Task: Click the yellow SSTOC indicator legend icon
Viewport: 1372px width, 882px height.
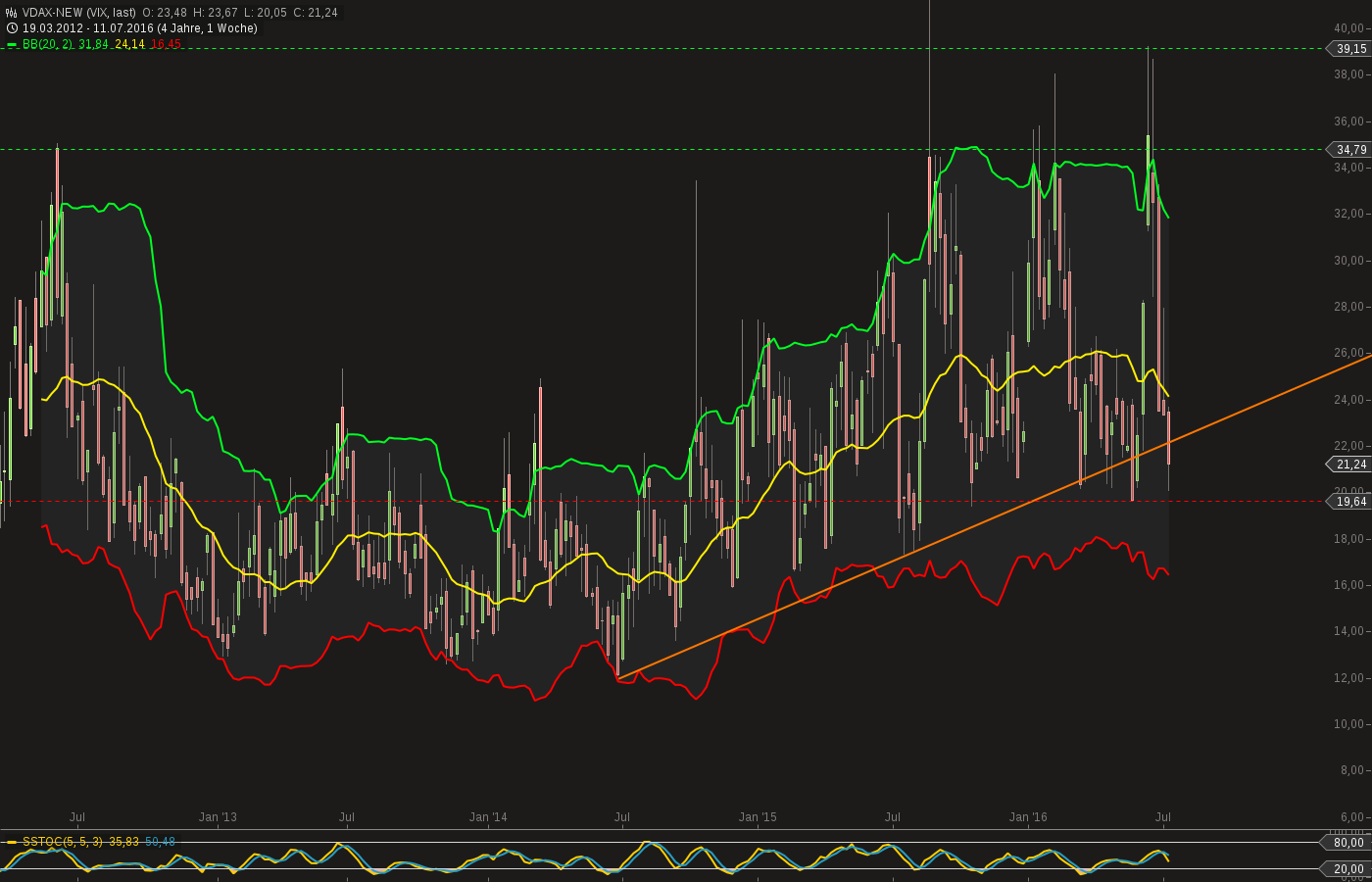Action: point(10,841)
